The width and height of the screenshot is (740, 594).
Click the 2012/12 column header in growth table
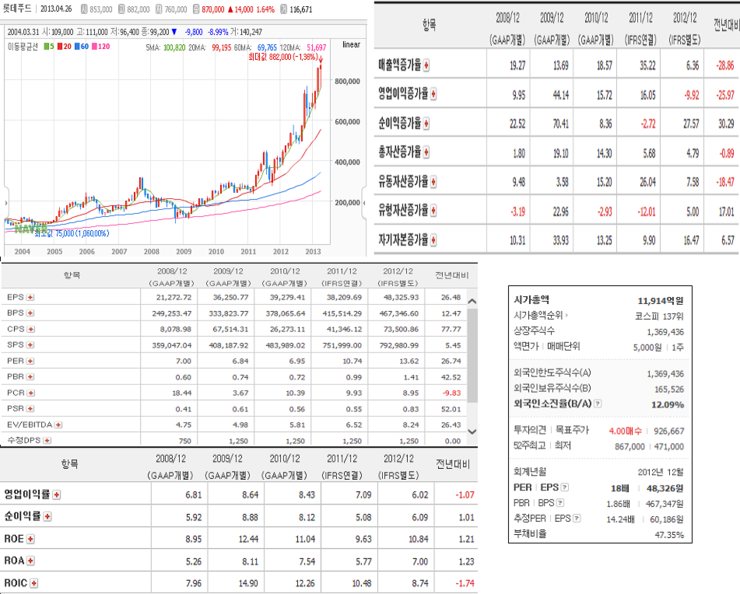click(x=685, y=28)
